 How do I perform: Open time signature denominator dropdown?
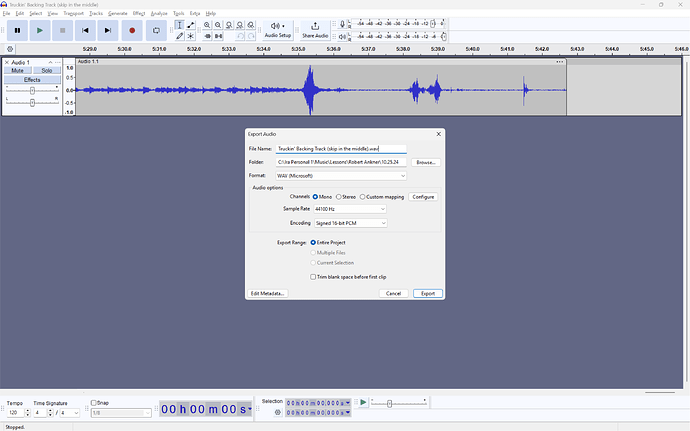pos(70,413)
